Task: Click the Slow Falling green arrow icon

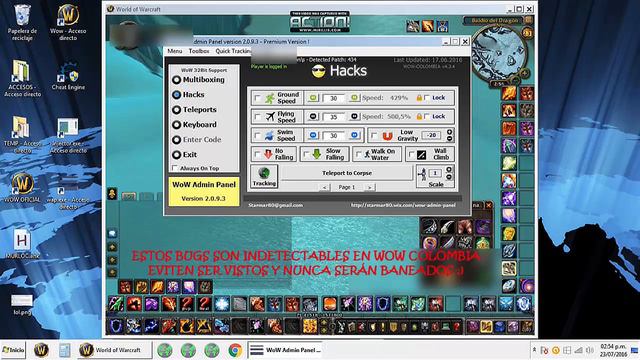Action: pos(317,154)
